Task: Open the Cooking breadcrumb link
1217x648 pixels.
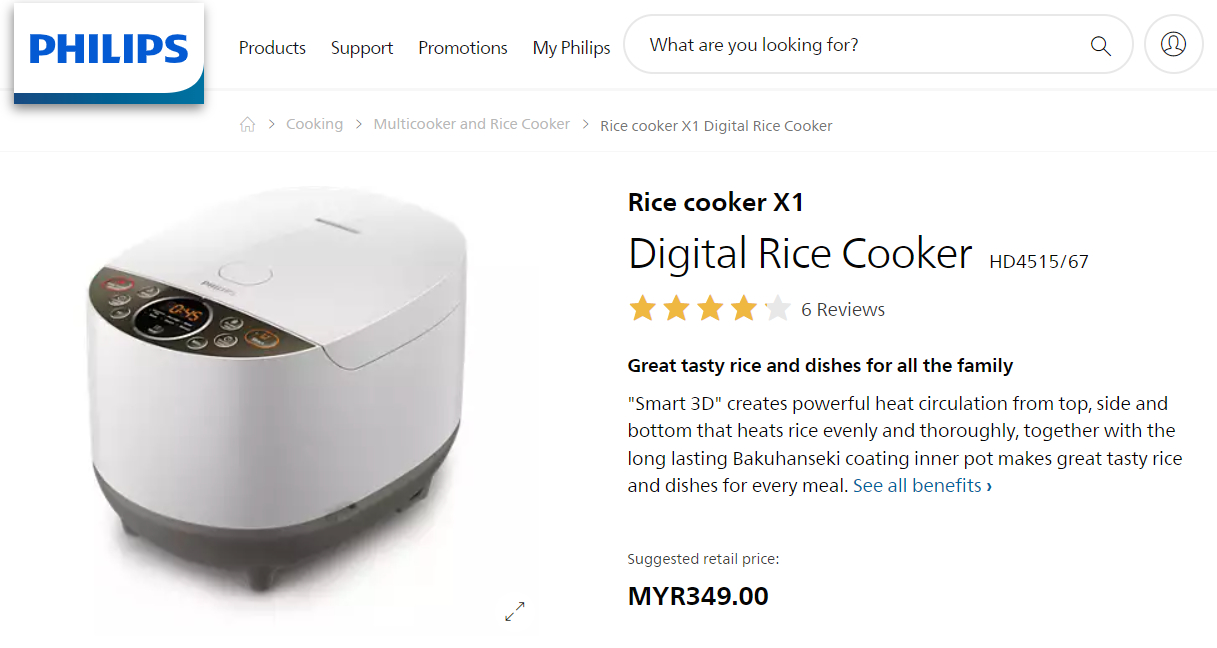Action: pos(314,123)
